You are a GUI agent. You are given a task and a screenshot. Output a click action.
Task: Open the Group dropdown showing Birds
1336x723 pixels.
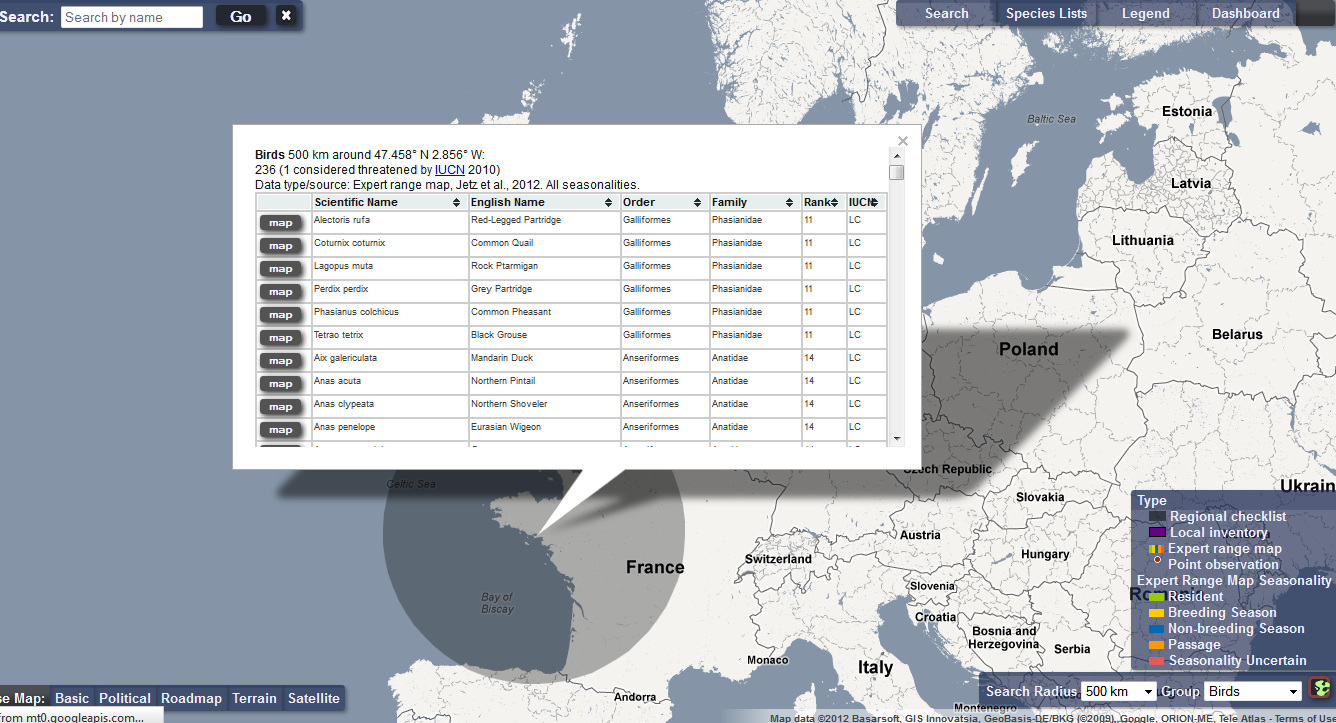tap(1252, 691)
